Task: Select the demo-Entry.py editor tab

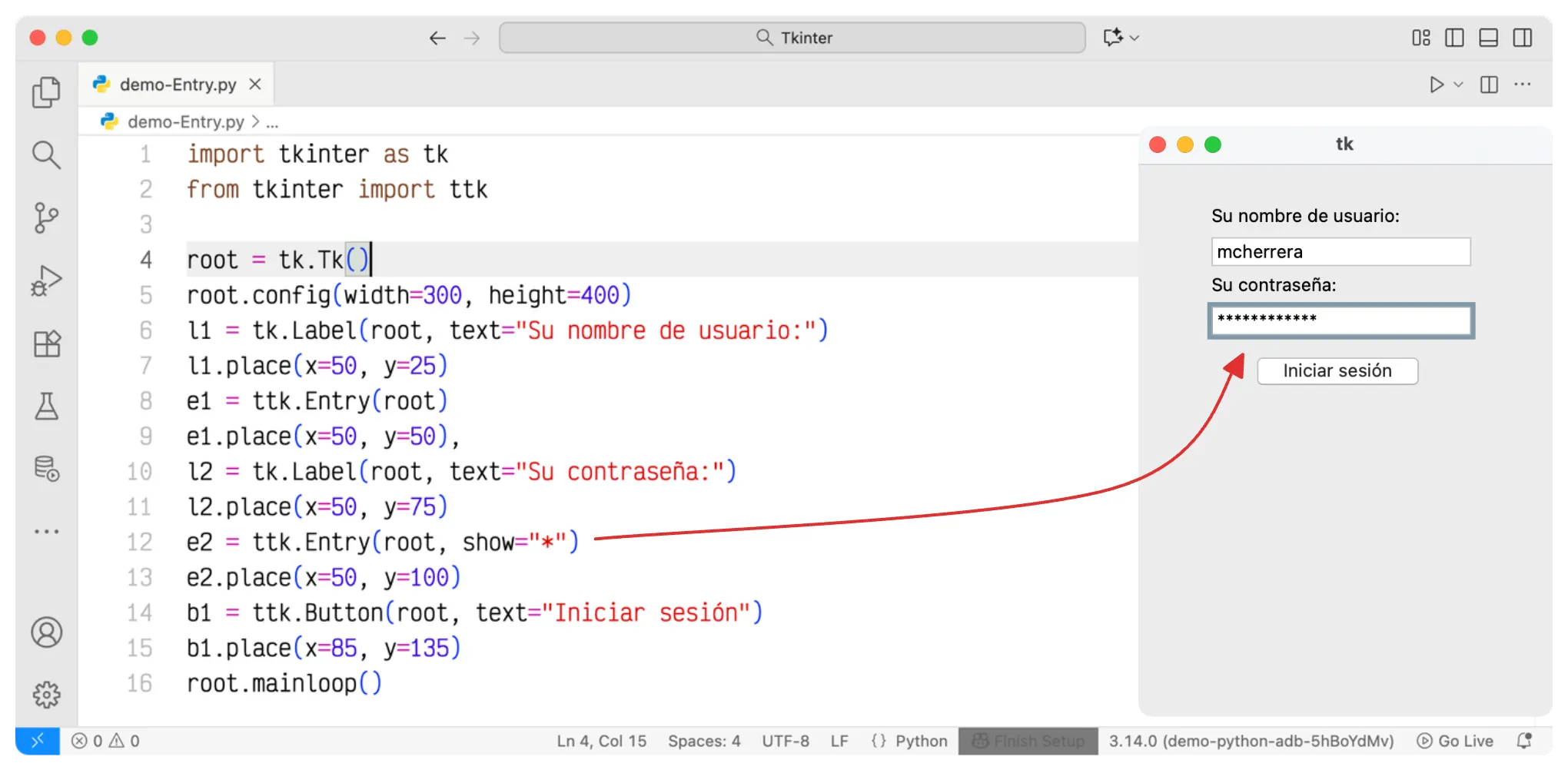Action: pos(178,85)
